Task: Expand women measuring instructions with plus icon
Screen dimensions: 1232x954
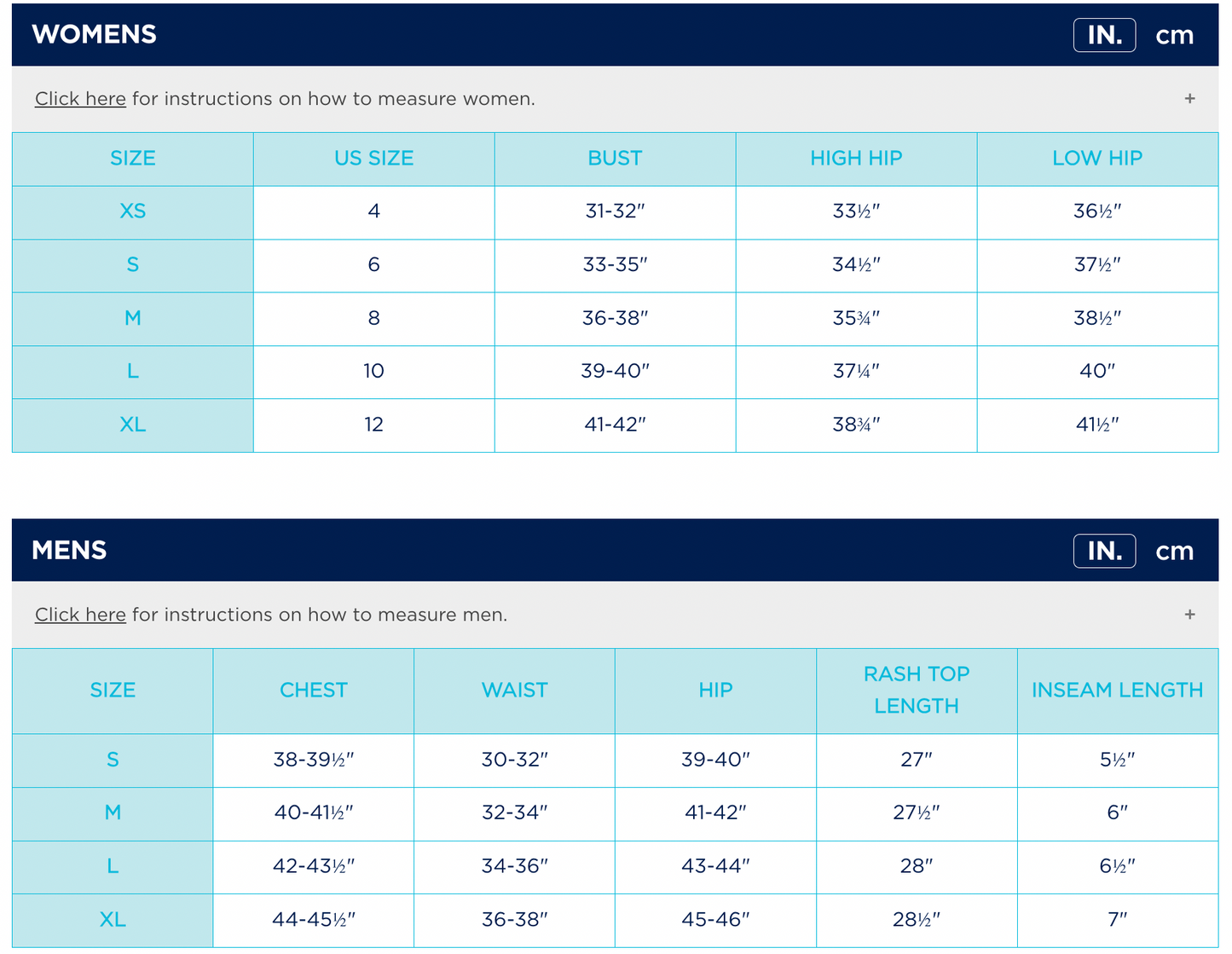Action: pos(1189,99)
